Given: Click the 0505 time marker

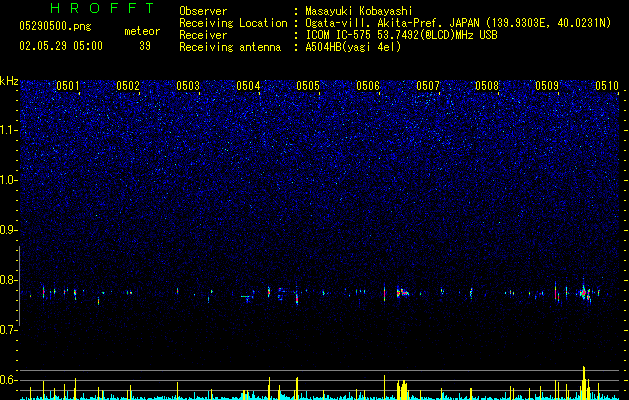Looking at the screenshot, I should 308,86.
